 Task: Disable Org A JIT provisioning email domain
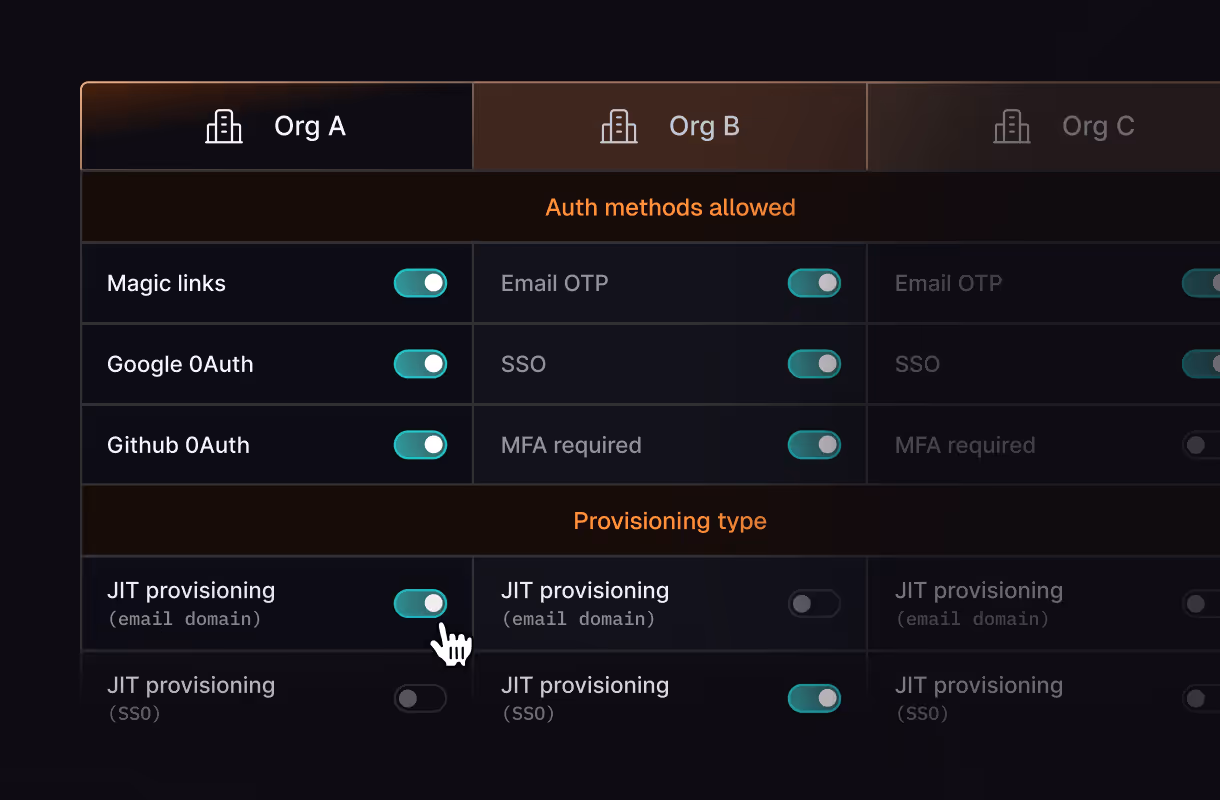click(420, 603)
